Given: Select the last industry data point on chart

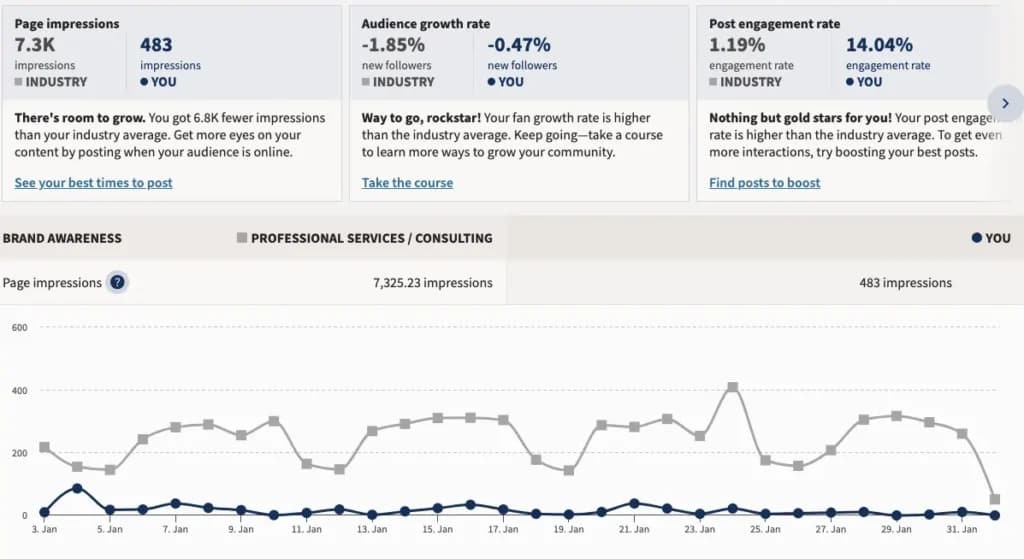Looking at the screenshot, I should (995, 500).
